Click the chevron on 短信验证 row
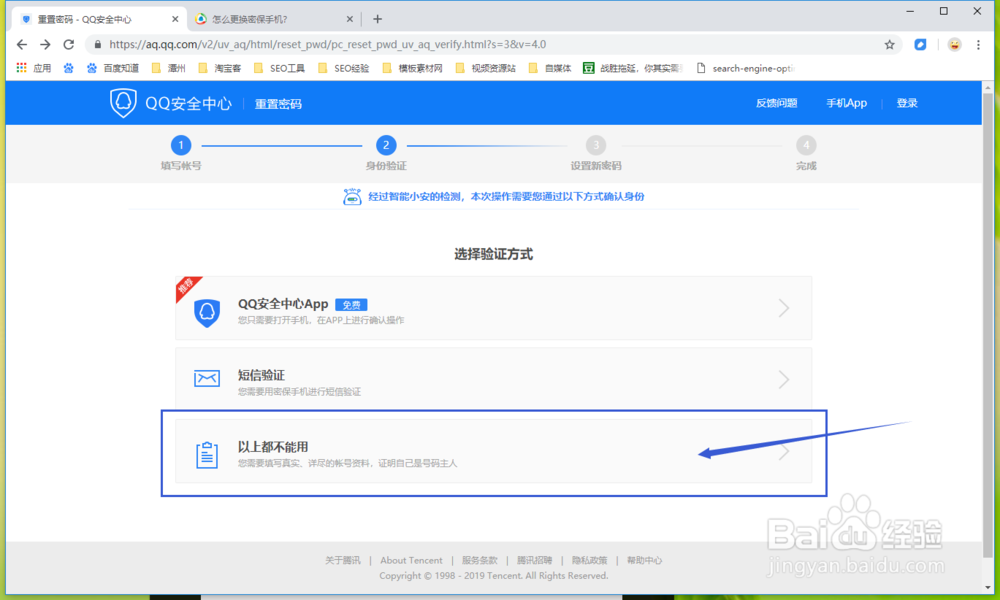The height and width of the screenshot is (600, 1000). point(784,379)
